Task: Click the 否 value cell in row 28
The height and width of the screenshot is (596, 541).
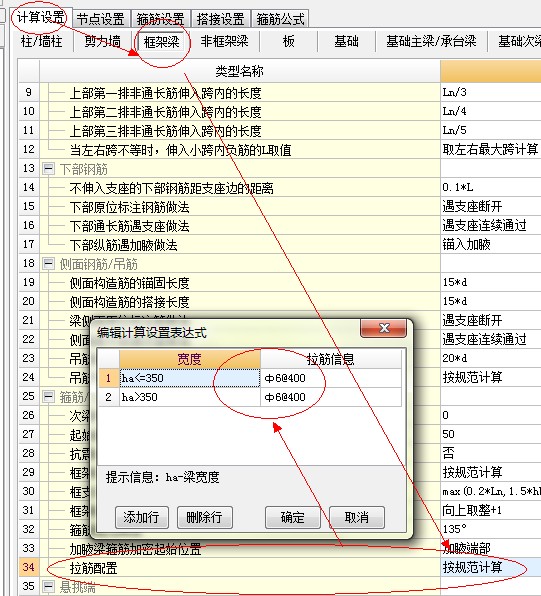Action: pos(491,453)
